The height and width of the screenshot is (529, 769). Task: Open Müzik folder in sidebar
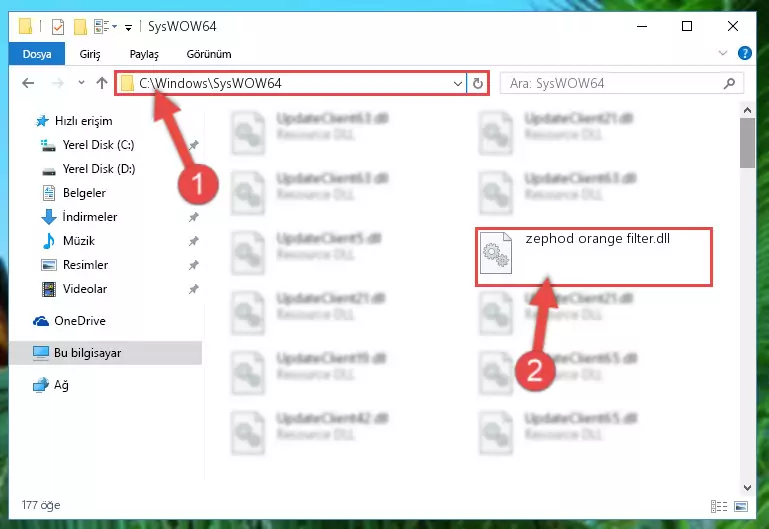[78, 241]
